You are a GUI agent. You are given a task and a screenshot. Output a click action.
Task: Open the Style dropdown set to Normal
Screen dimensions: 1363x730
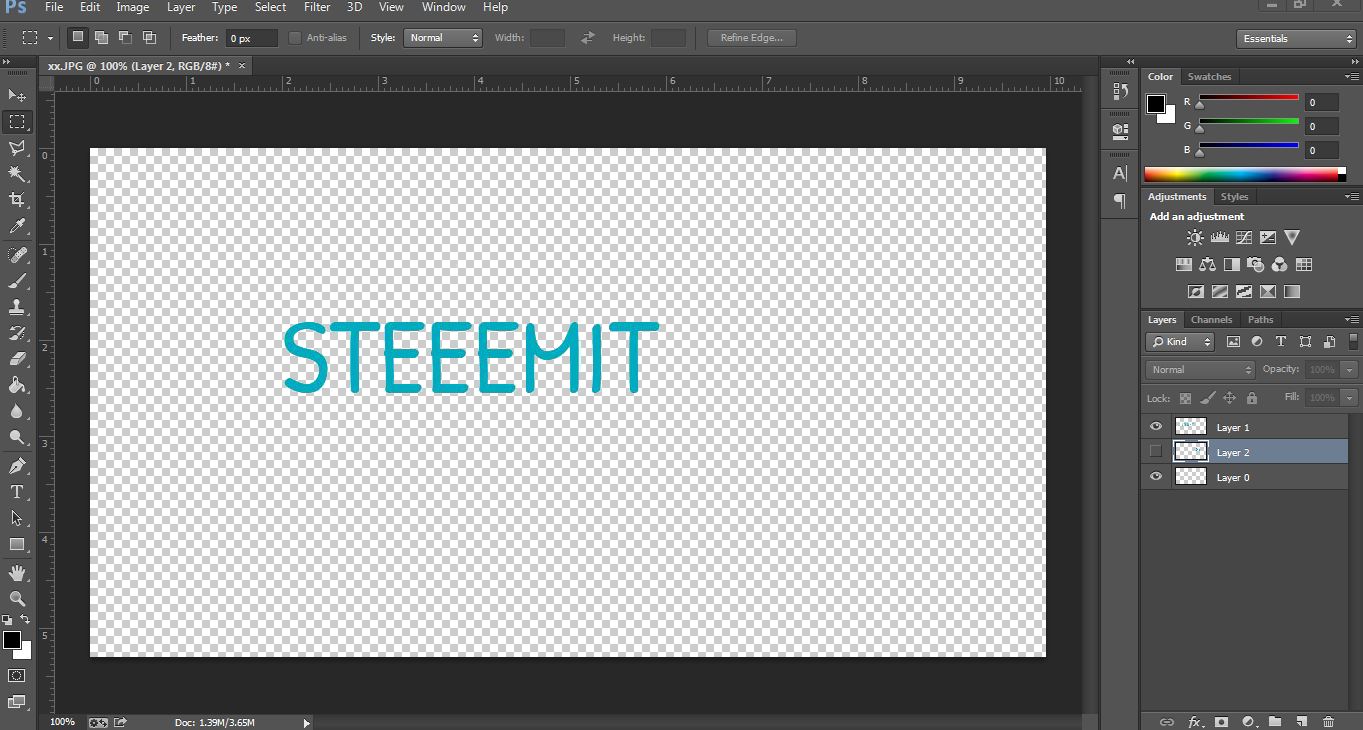tap(443, 38)
